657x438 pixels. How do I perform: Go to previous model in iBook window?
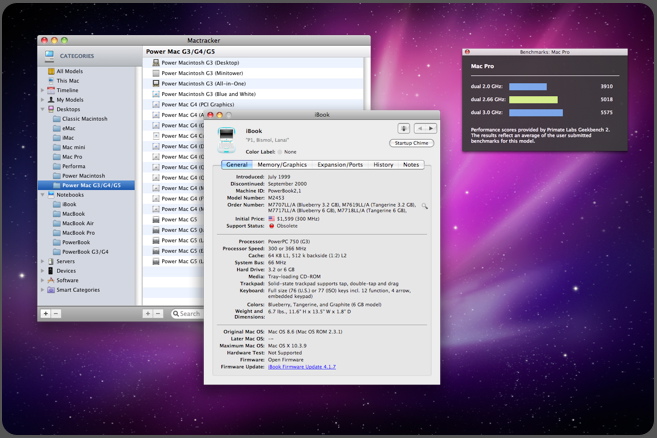click(420, 129)
